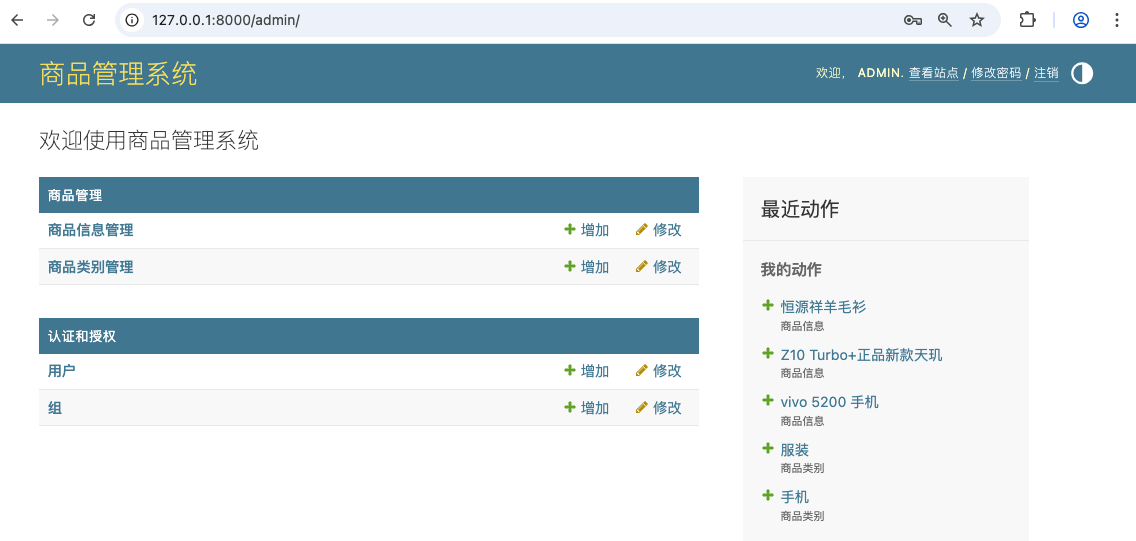
Task: Open the extensions puzzle icon
Action: click(x=1027, y=20)
